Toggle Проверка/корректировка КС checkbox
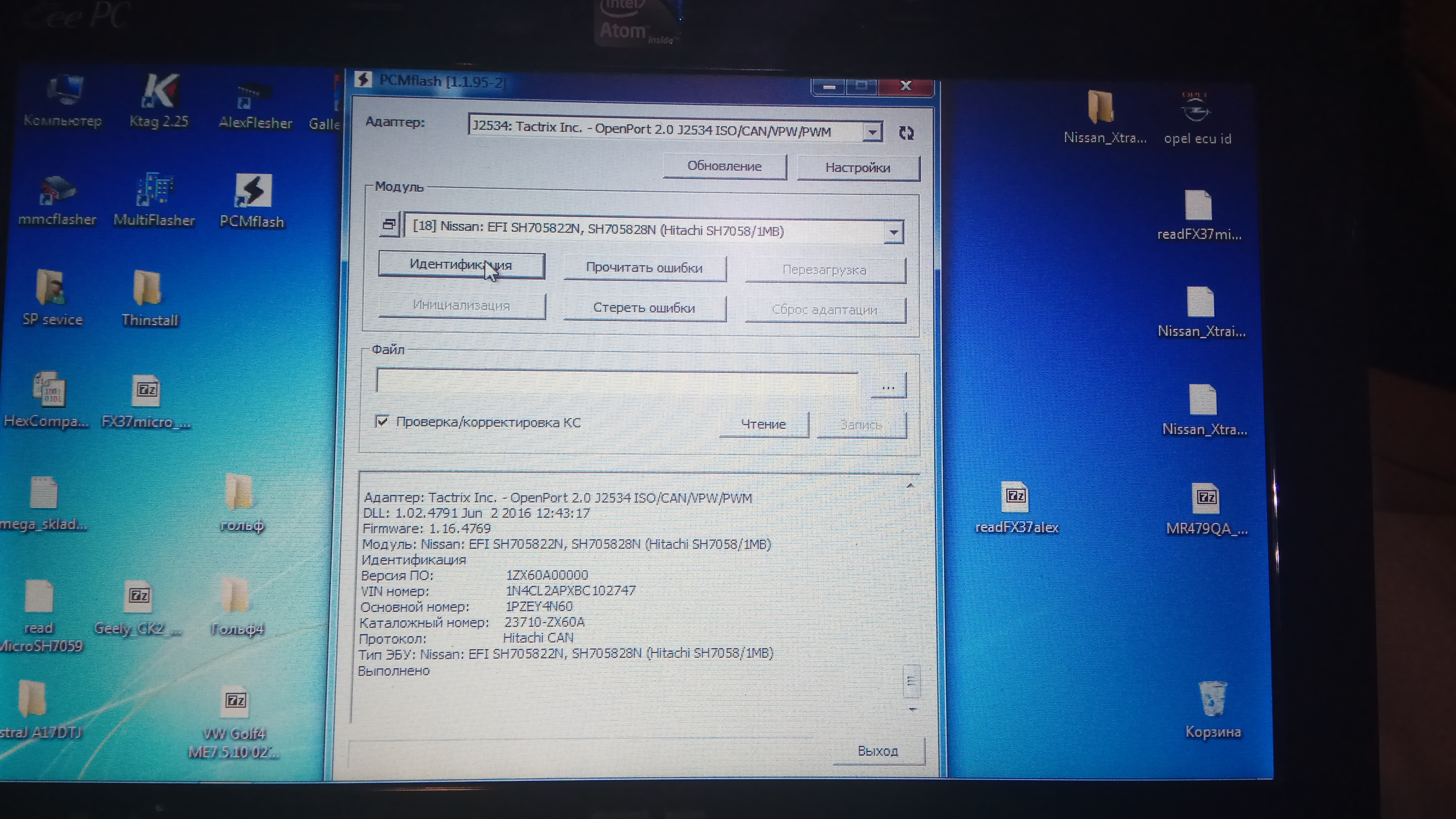Screen dimensions: 1456x819 coord(382,422)
